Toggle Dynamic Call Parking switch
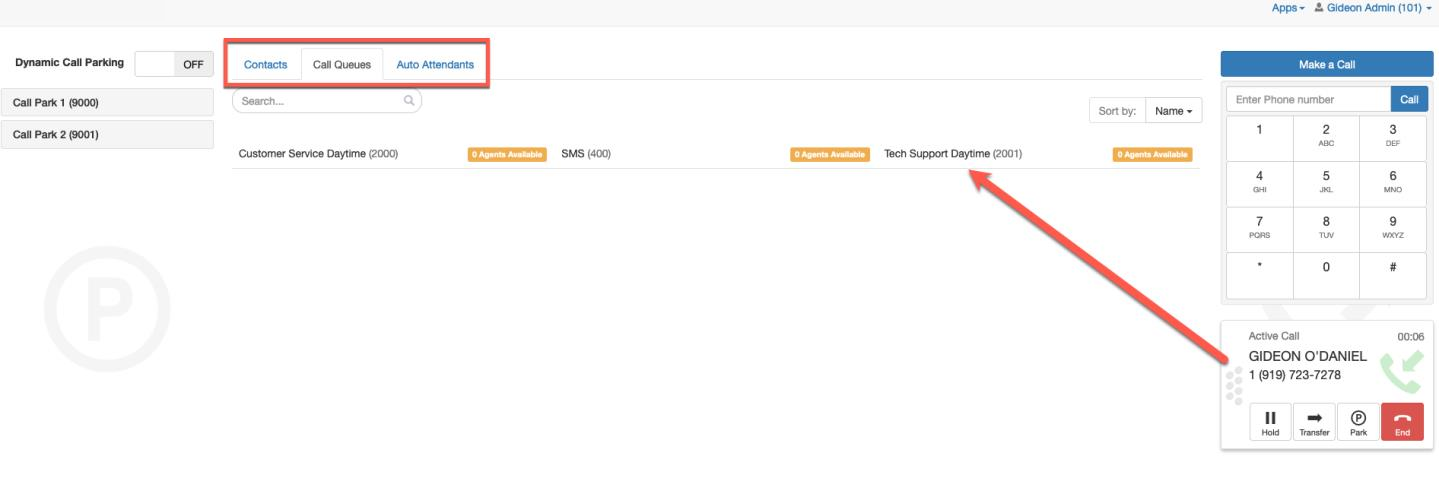 pos(174,64)
